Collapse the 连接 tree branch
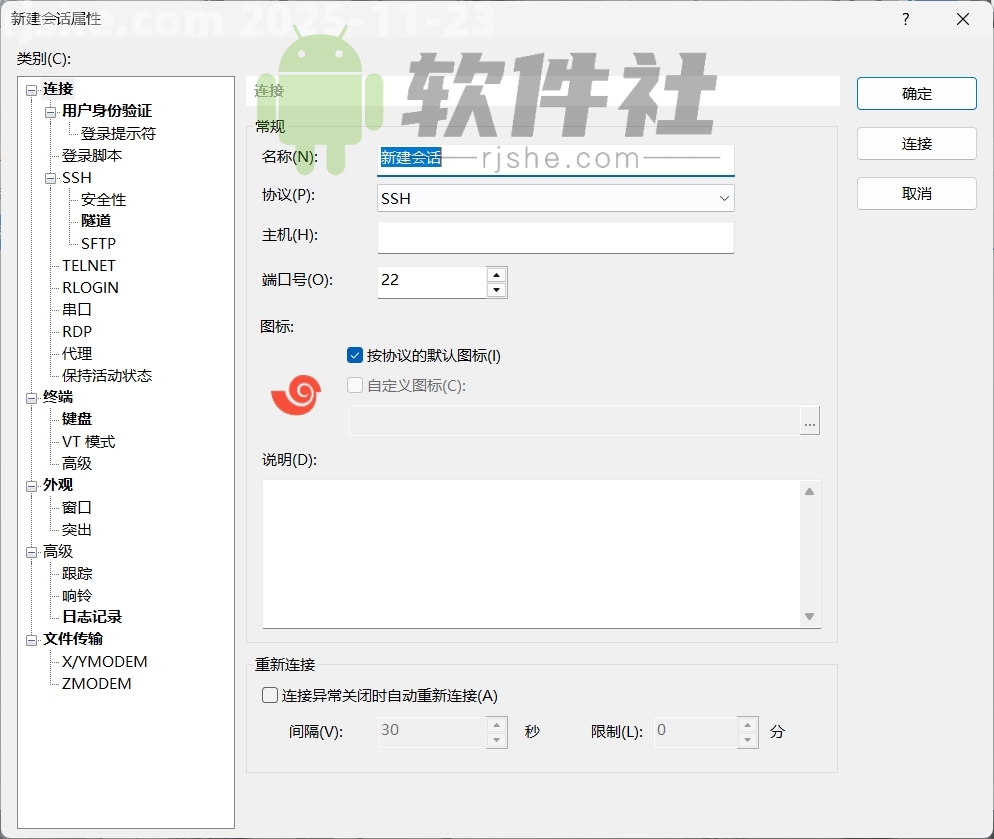Viewport: 994px width, 839px height. tap(30, 89)
